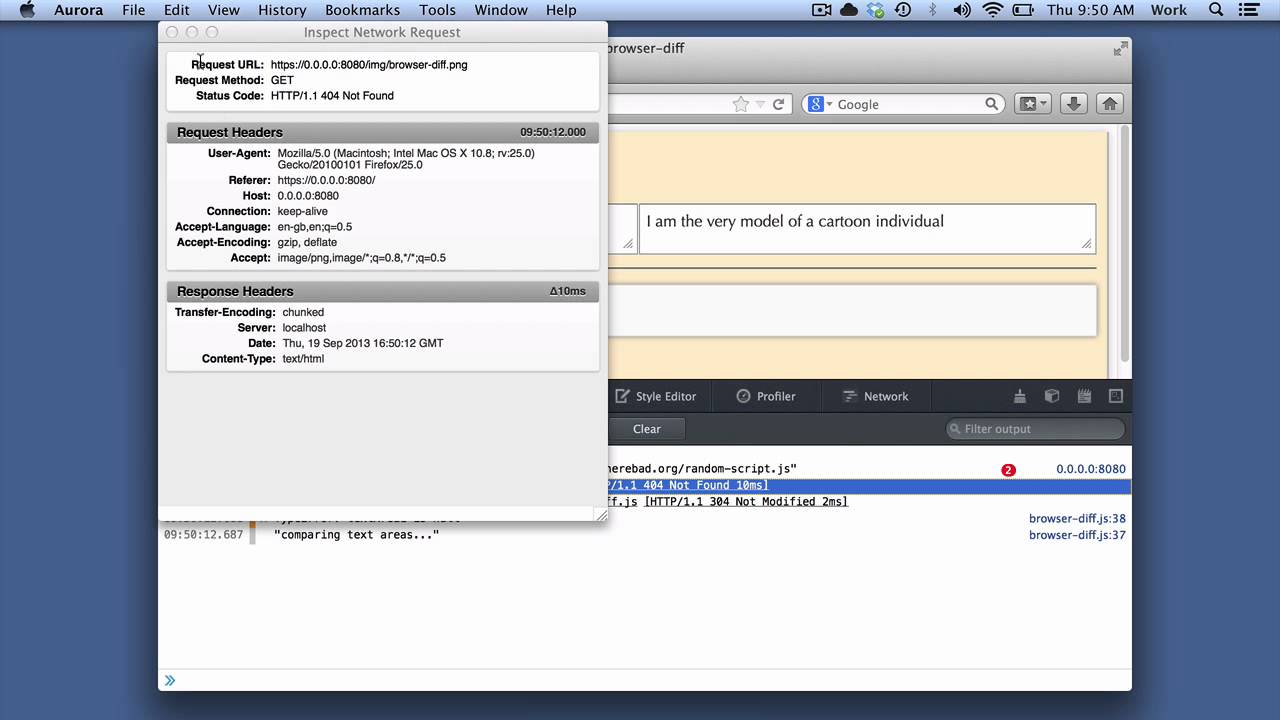Open the Time Machine menu icon
Viewport: 1280px width, 720px height.
(903, 10)
